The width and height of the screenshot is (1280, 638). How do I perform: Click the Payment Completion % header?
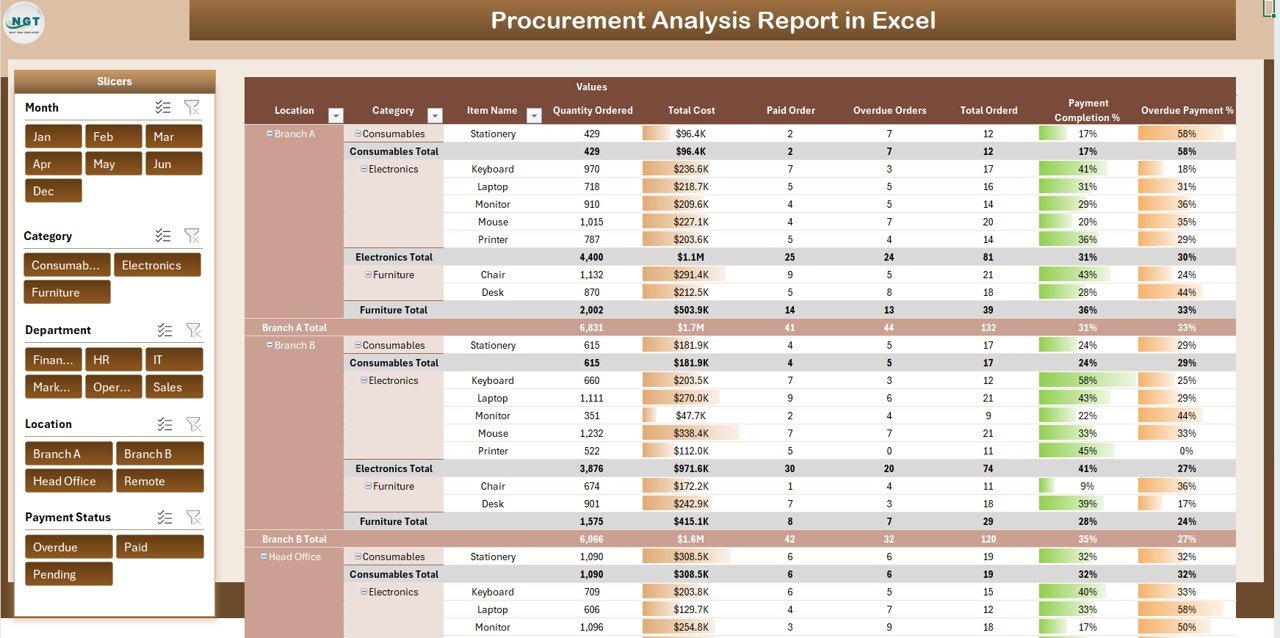click(x=1088, y=110)
